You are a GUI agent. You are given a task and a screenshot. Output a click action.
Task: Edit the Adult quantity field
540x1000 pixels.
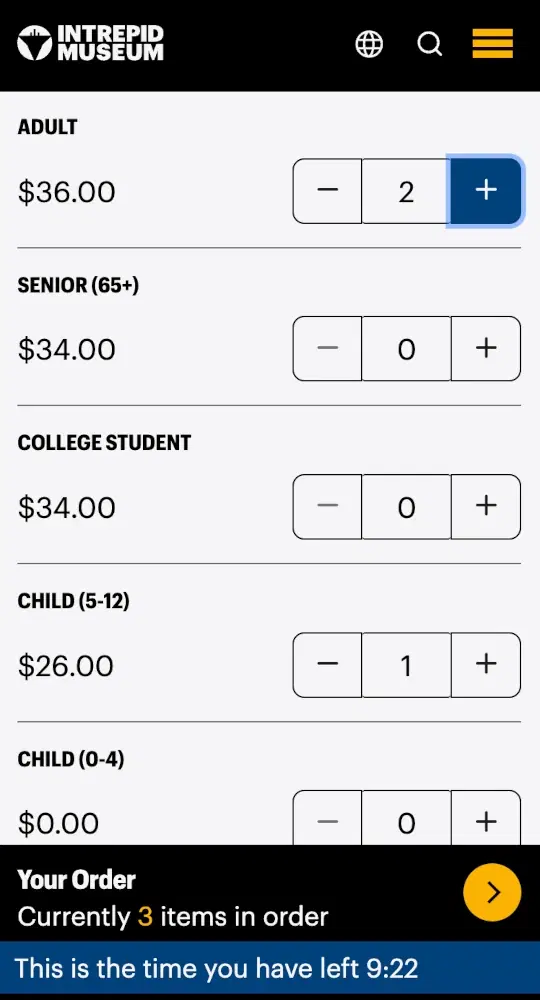coord(406,191)
